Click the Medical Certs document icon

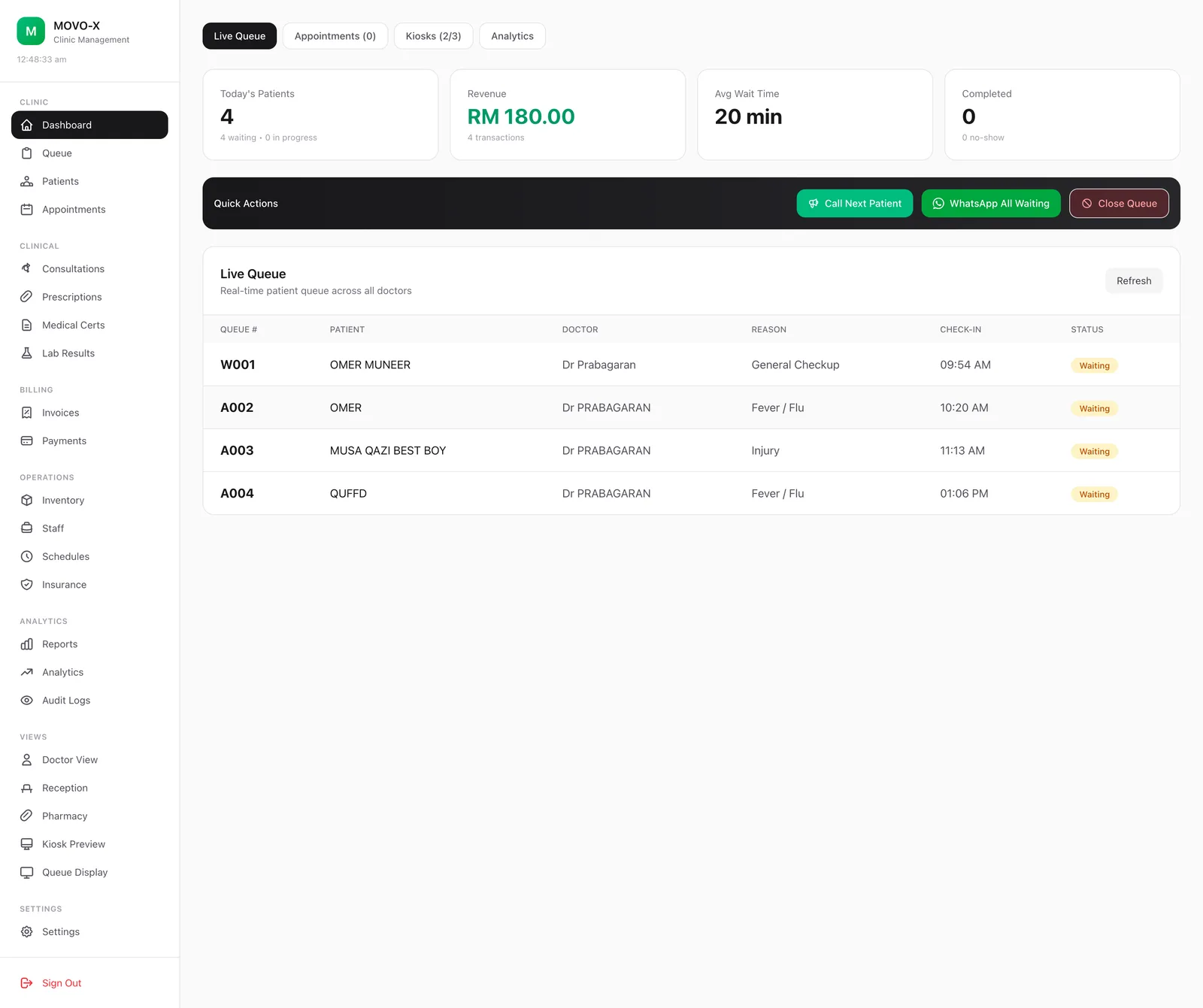click(27, 325)
